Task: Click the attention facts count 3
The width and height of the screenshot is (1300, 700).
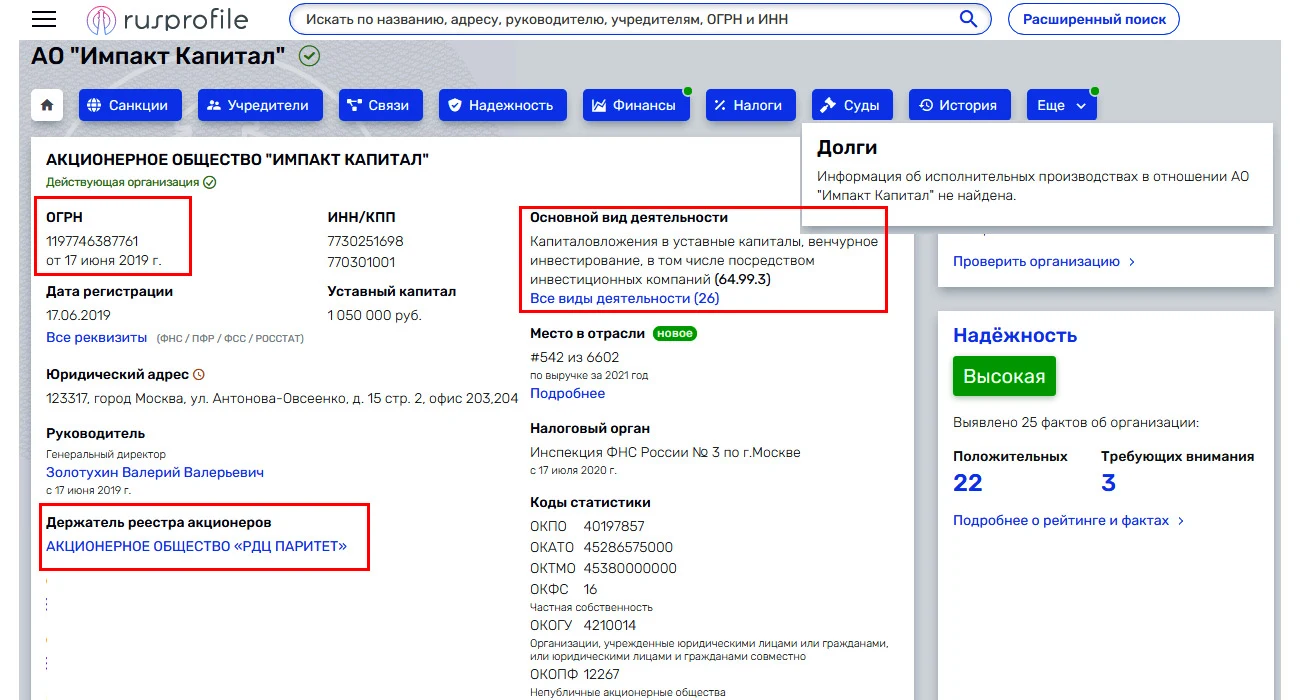Action: 1108,483
